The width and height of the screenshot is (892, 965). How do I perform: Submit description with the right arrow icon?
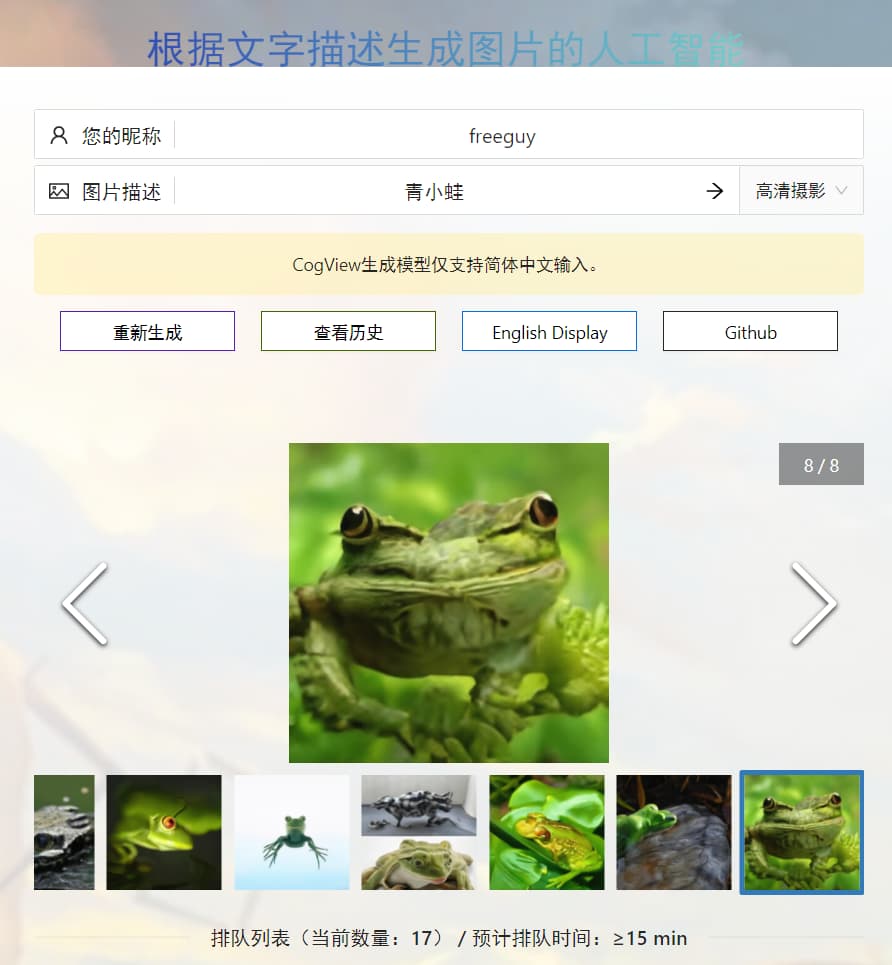714,191
